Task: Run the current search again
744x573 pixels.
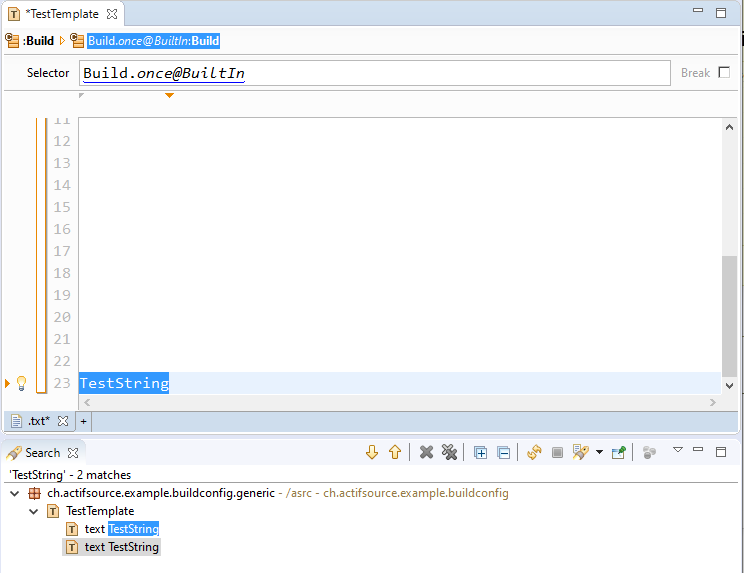Action: pyautogui.click(x=534, y=453)
